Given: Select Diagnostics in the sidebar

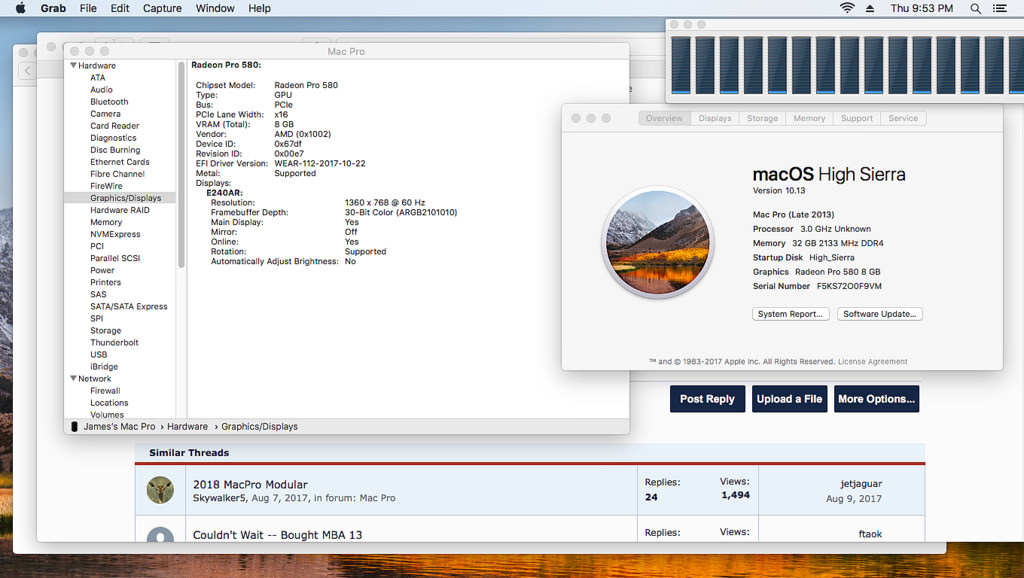Looking at the screenshot, I should (x=113, y=138).
